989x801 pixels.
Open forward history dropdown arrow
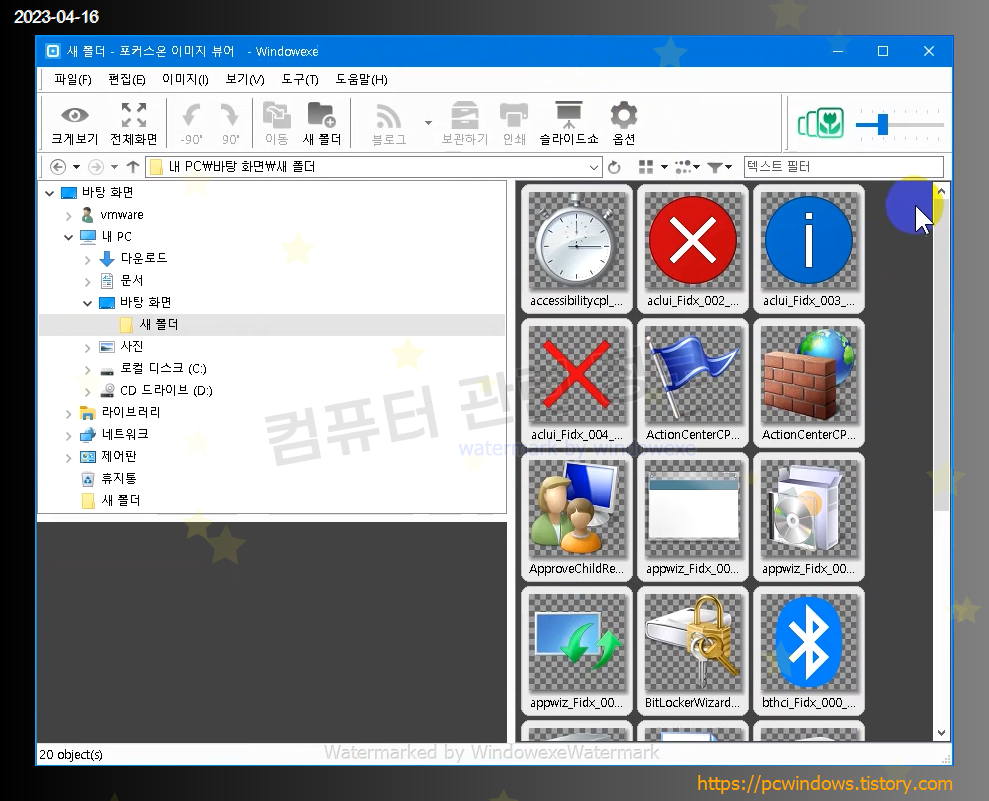114,167
